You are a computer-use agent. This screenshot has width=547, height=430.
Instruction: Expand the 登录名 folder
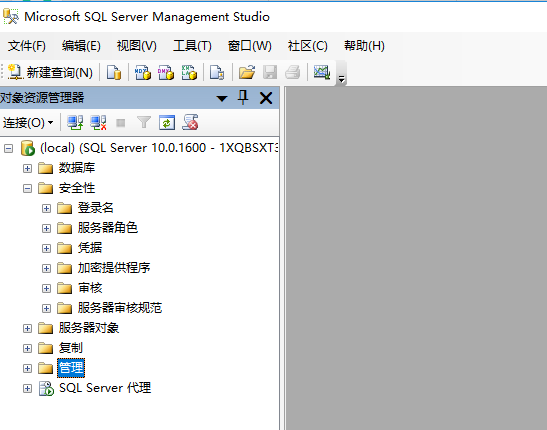pyautogui.click(x=46, y=209)
